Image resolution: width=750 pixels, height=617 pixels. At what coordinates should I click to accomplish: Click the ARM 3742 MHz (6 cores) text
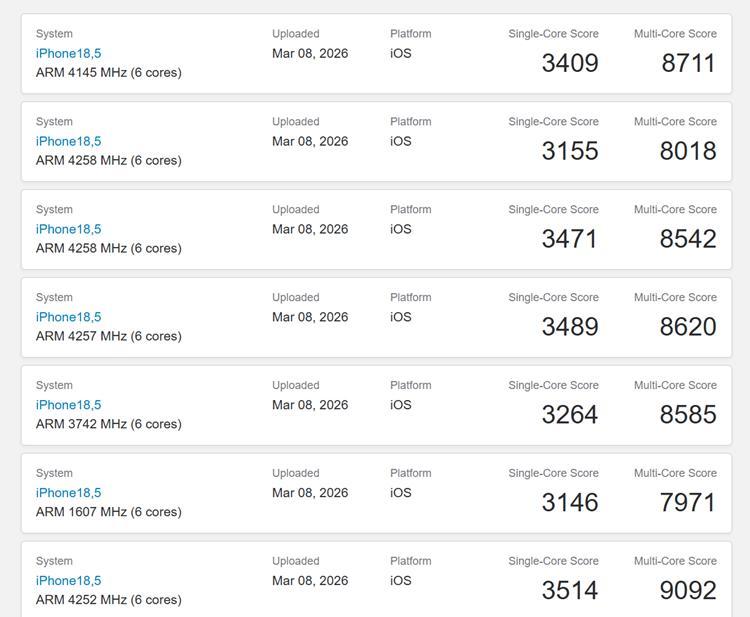pyautogui.click(x=109, y=424)
